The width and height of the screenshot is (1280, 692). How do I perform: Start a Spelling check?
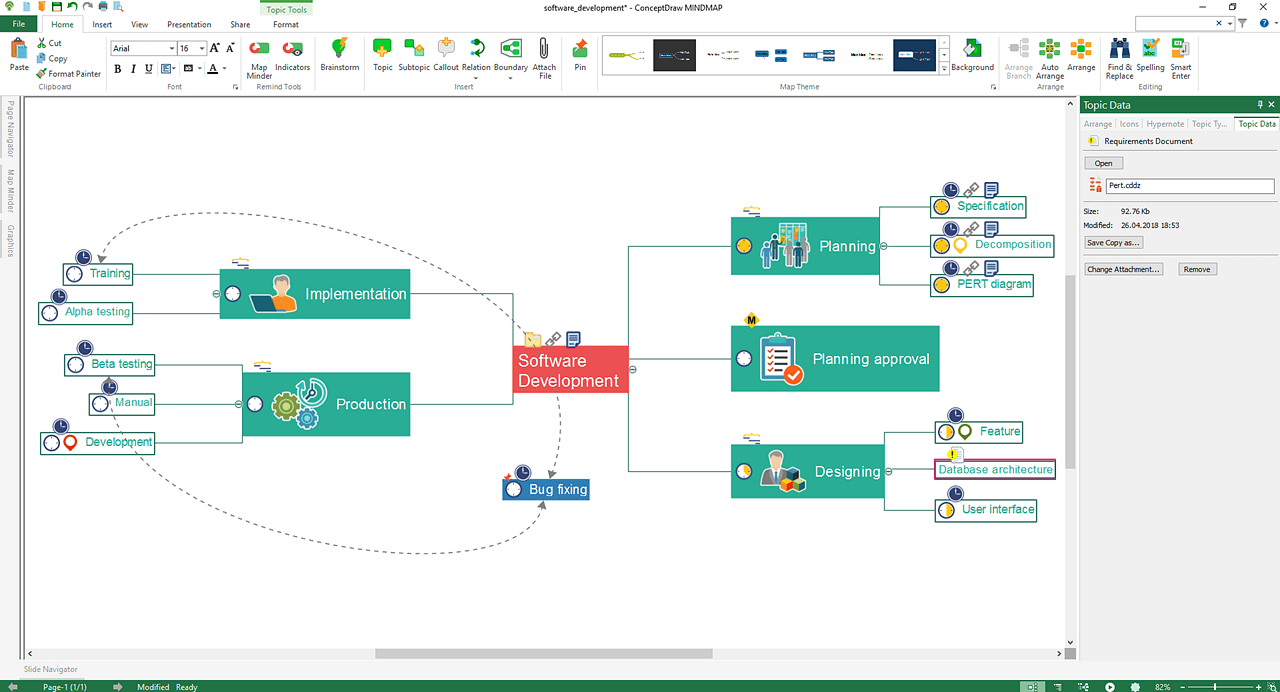pos(1150,55)
